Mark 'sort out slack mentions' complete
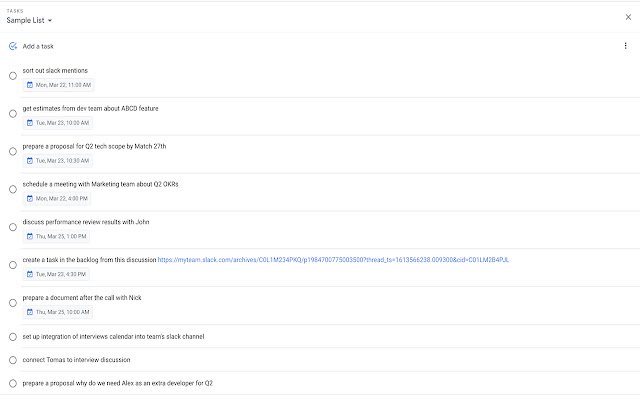The height and width of the screenshot is (400, 640). [13, 76]
